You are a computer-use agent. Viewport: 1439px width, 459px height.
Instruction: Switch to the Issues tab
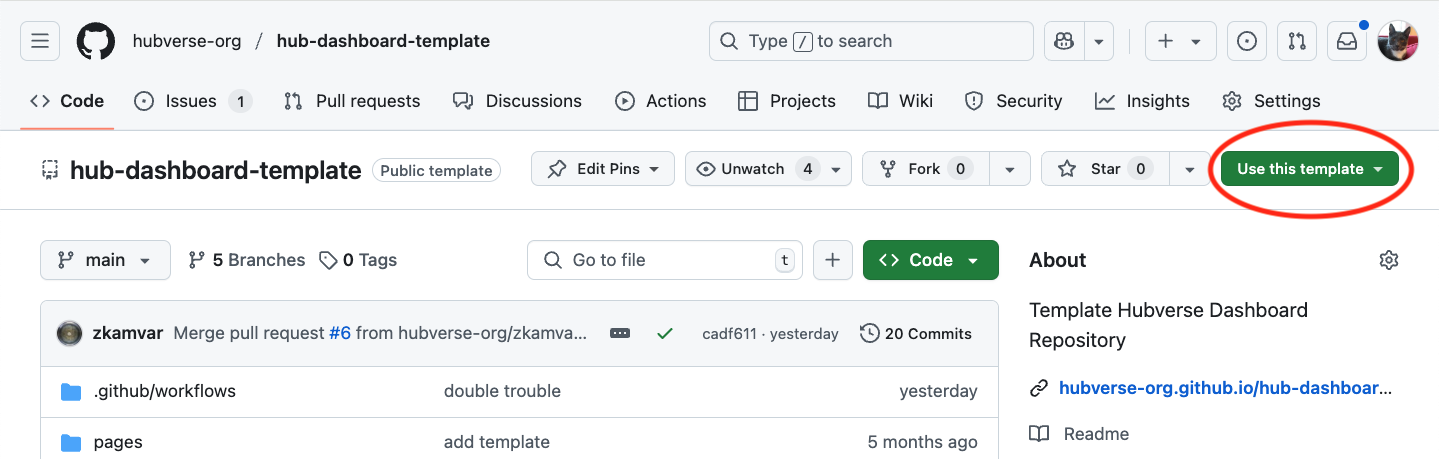tap(193, 101)
